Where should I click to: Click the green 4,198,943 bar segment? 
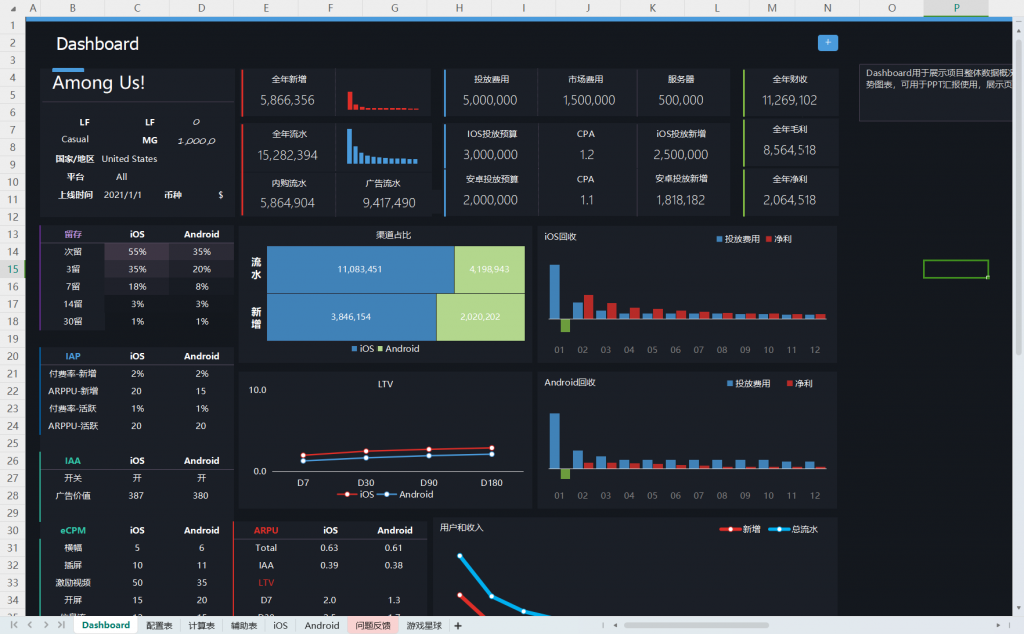(x=490, y=269)
